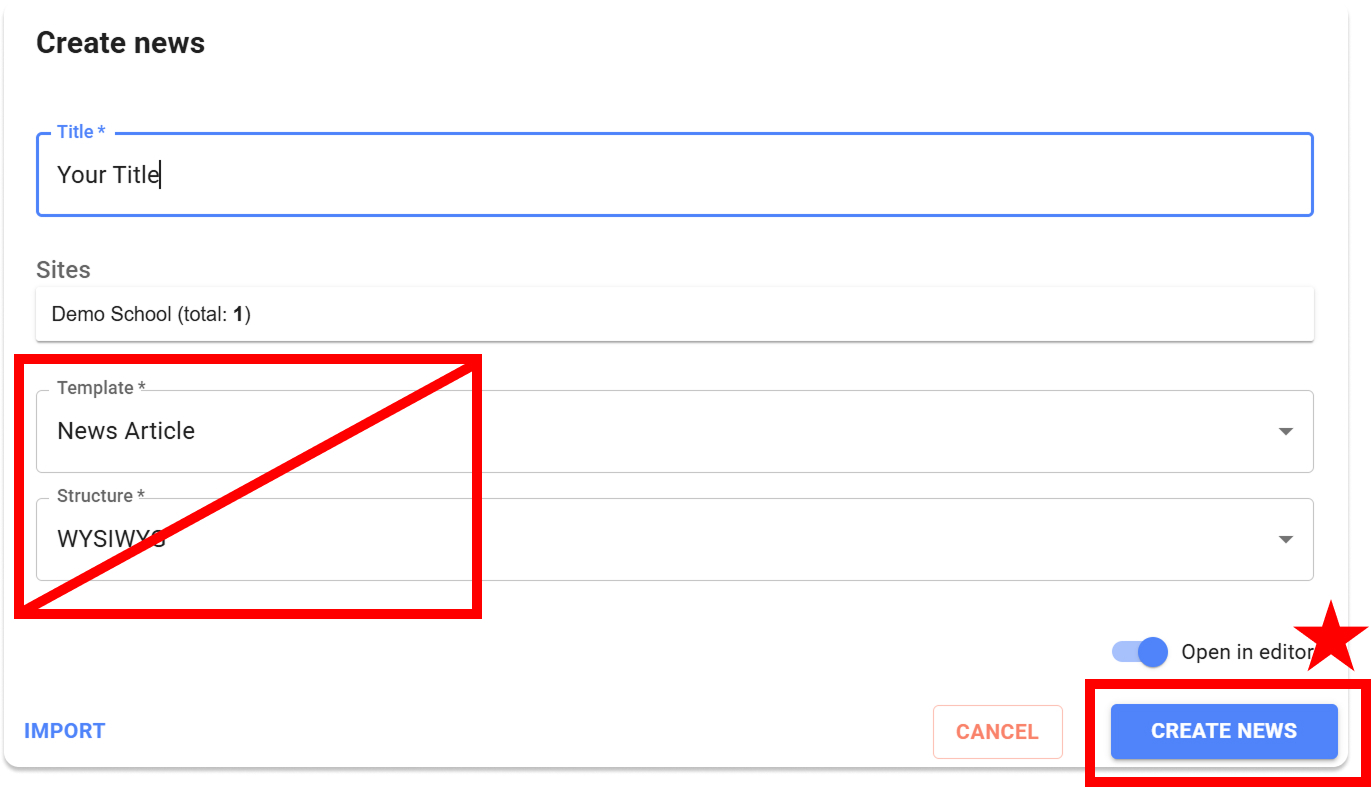Click the Open in editor label

[x=1246, y=652]
